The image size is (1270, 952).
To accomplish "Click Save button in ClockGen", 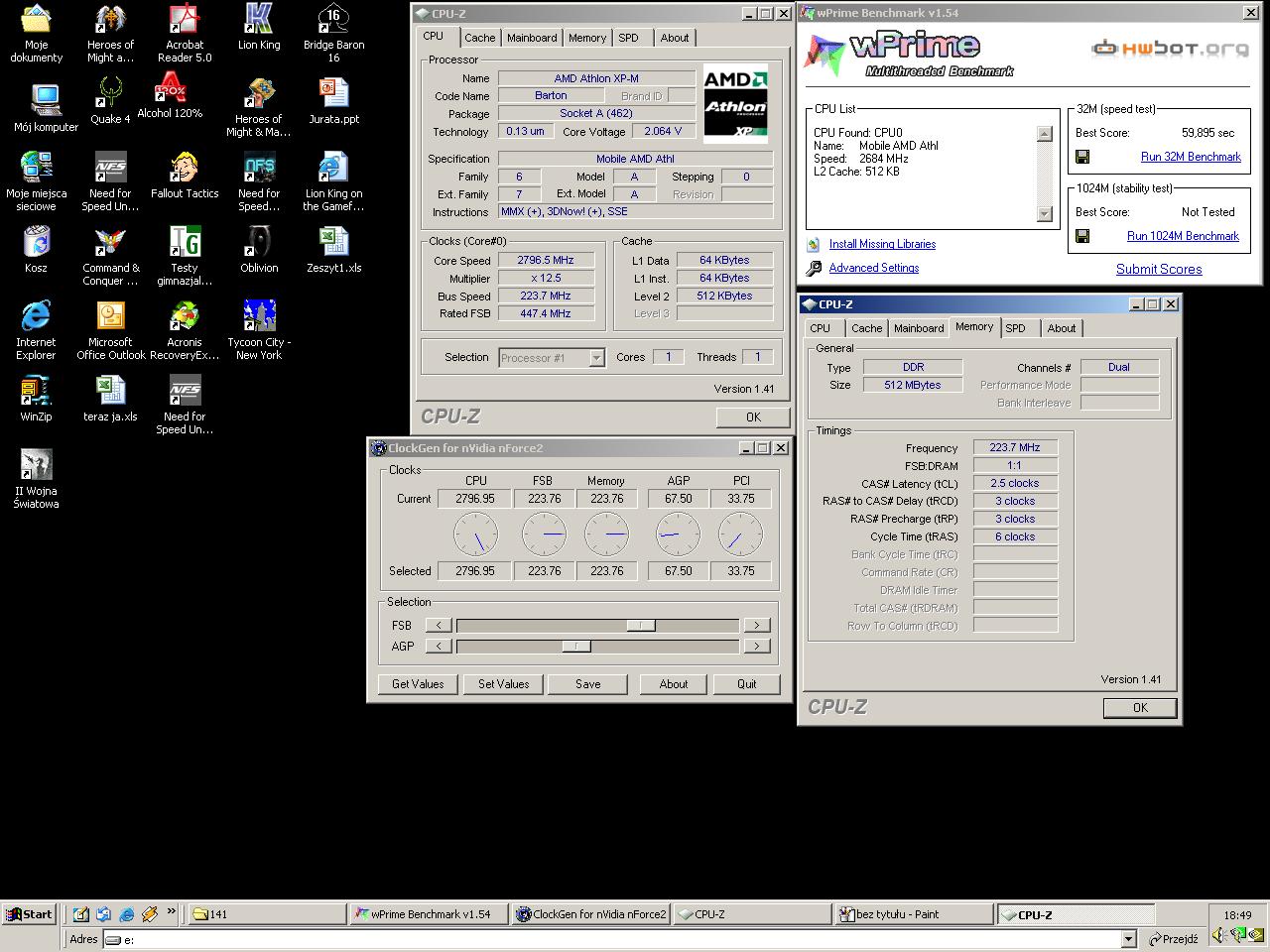I will pos(587,684).
